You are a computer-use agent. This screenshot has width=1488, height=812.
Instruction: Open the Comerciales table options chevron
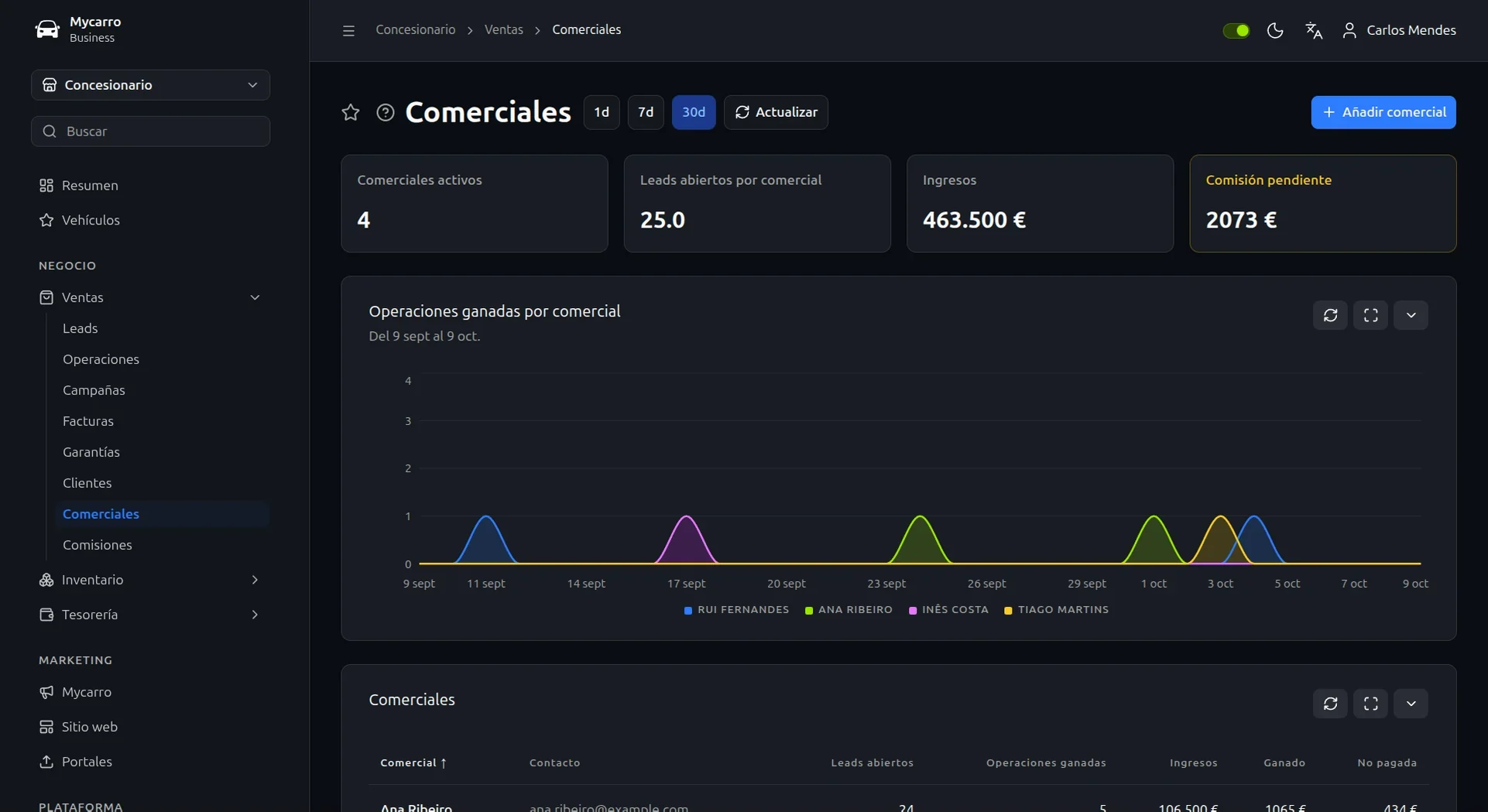[x=1411, y=704]
